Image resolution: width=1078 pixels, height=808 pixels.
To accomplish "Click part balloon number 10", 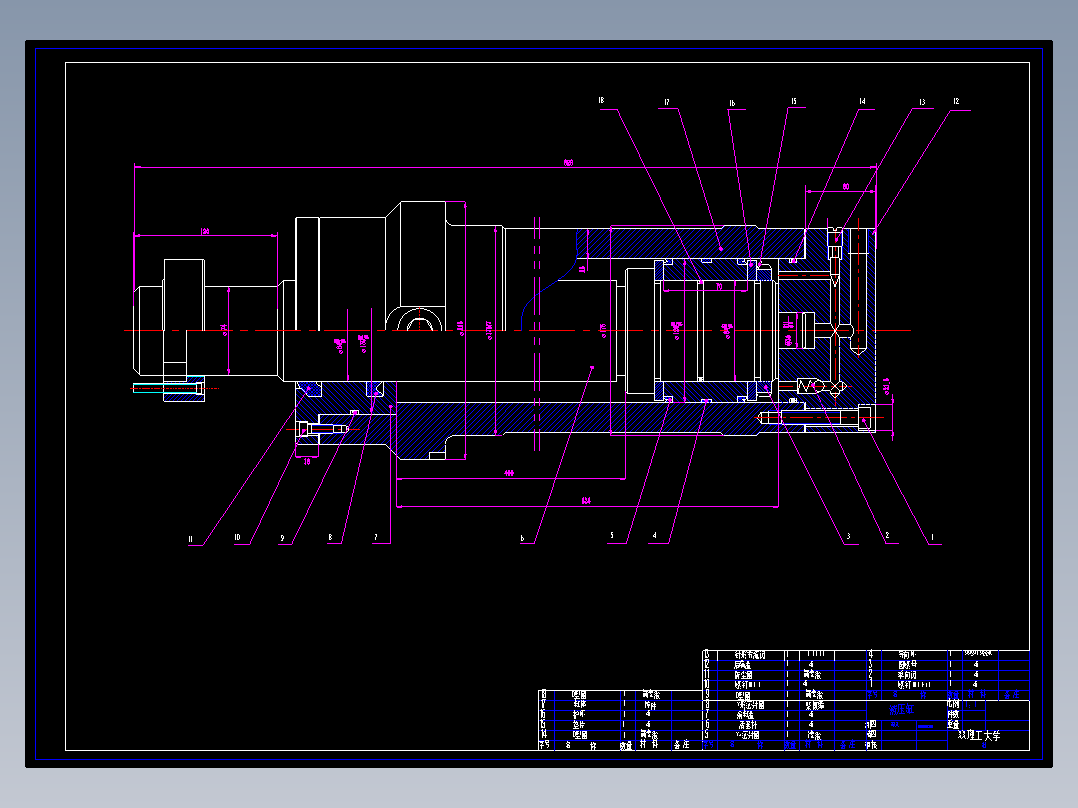I will (237, 538).
